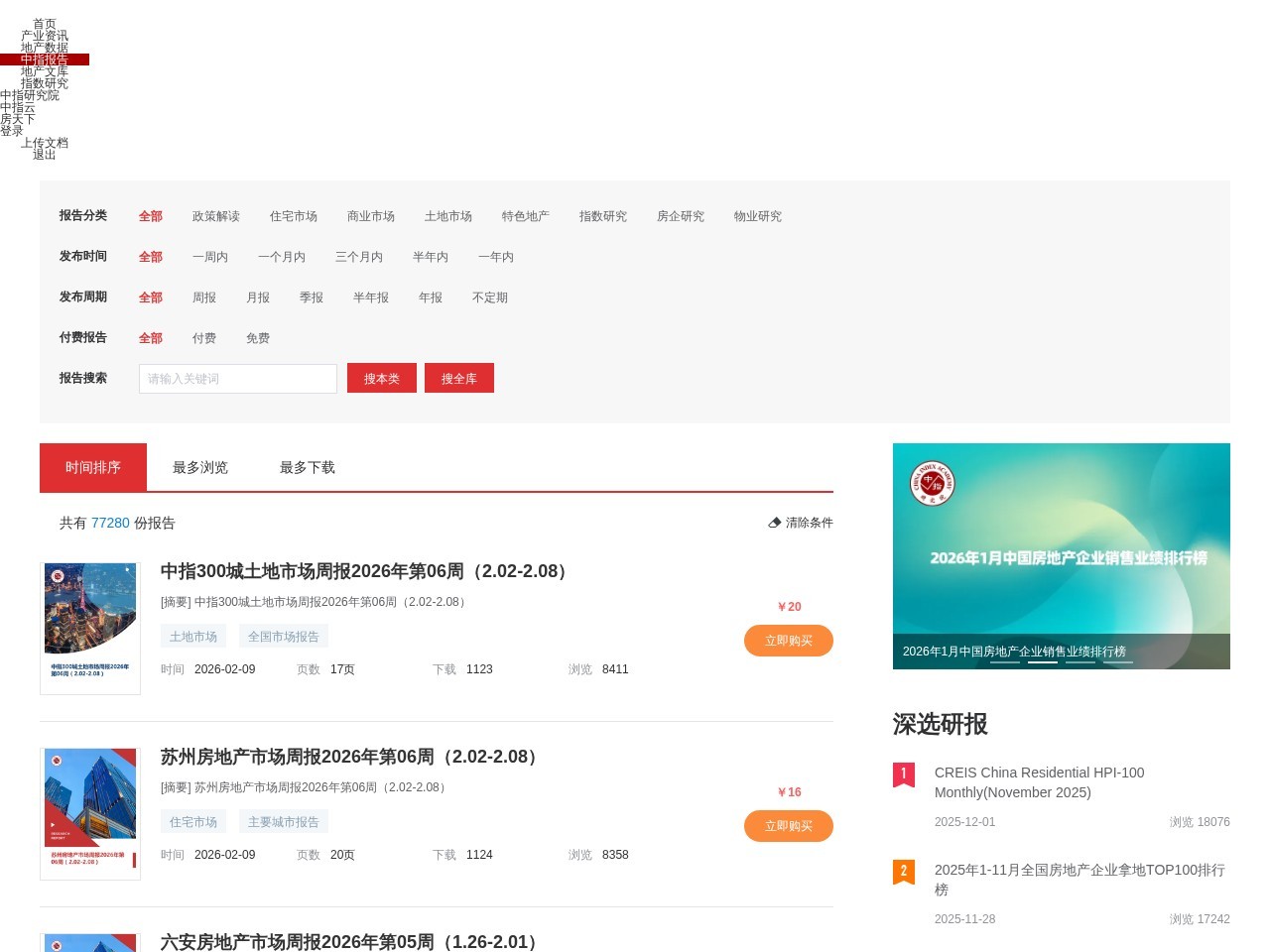Open 指数研究 in the top menu
1270x952 pixels.
(x=45, y=83)
